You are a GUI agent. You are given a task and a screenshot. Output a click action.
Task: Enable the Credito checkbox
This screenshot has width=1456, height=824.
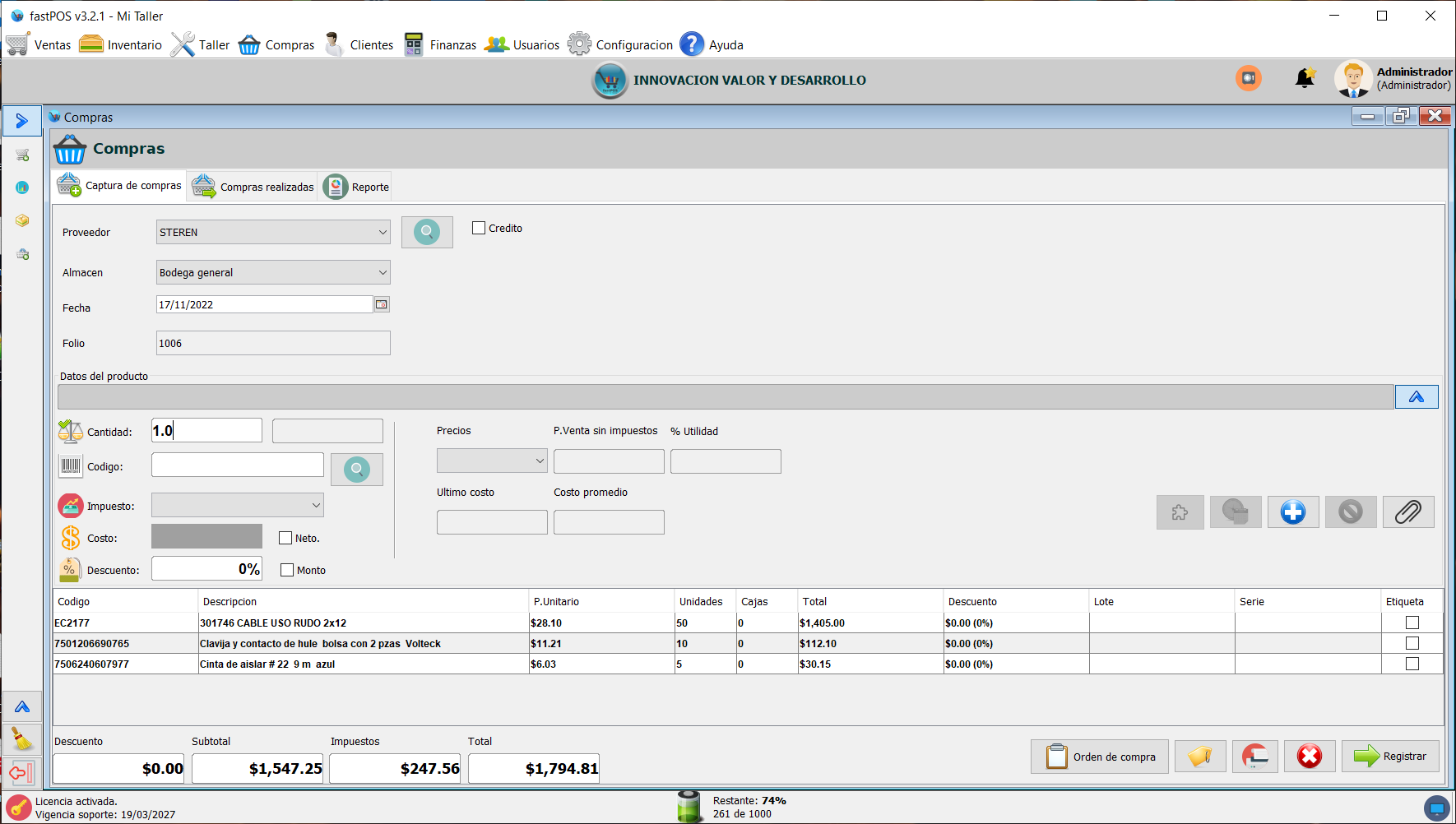click(479, 229)
